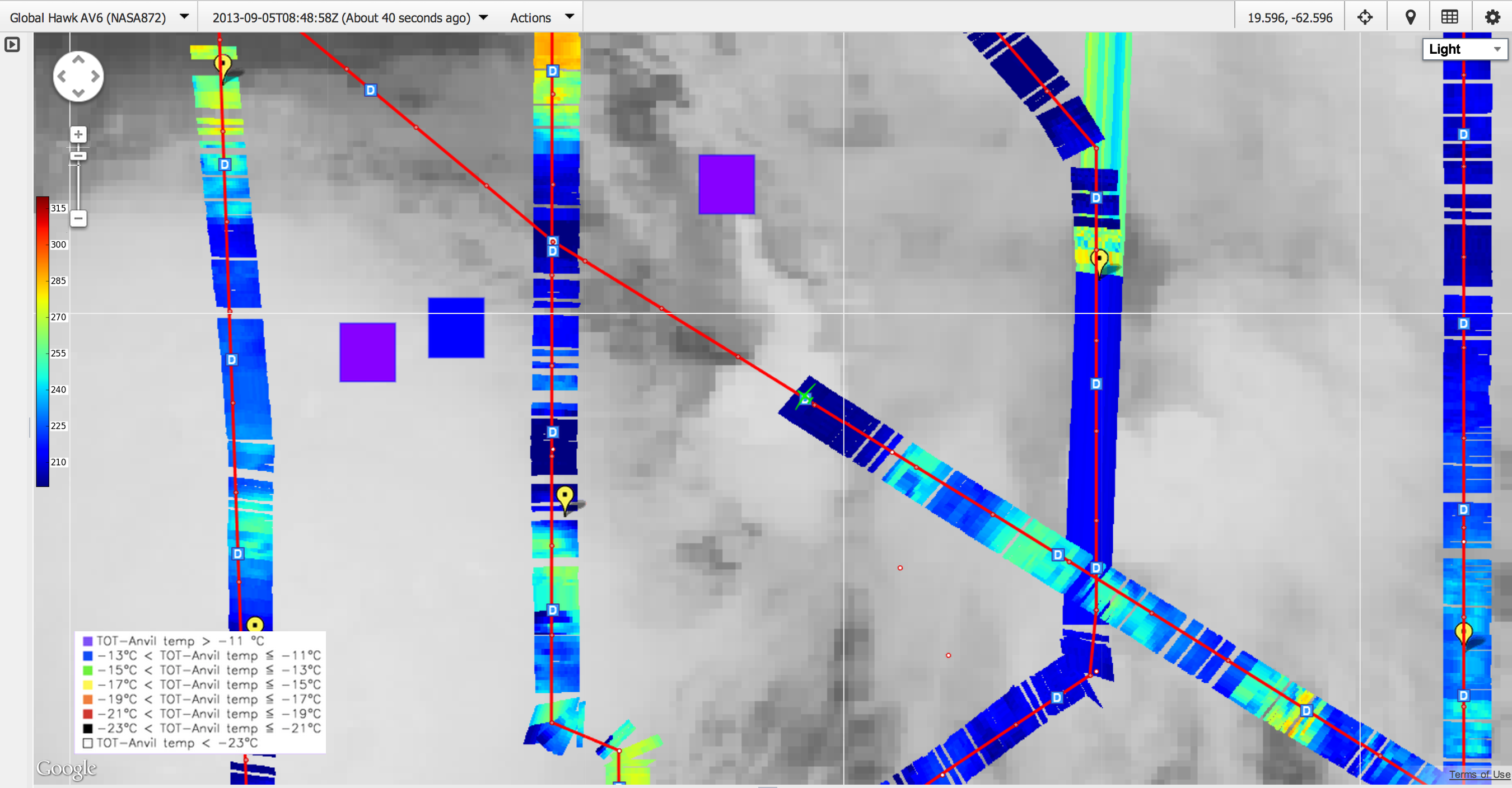Click the coordinates readout 19.596, -62.596
The height and width of the screenshot is (788, 1512).
click(x=1290, y=17)
